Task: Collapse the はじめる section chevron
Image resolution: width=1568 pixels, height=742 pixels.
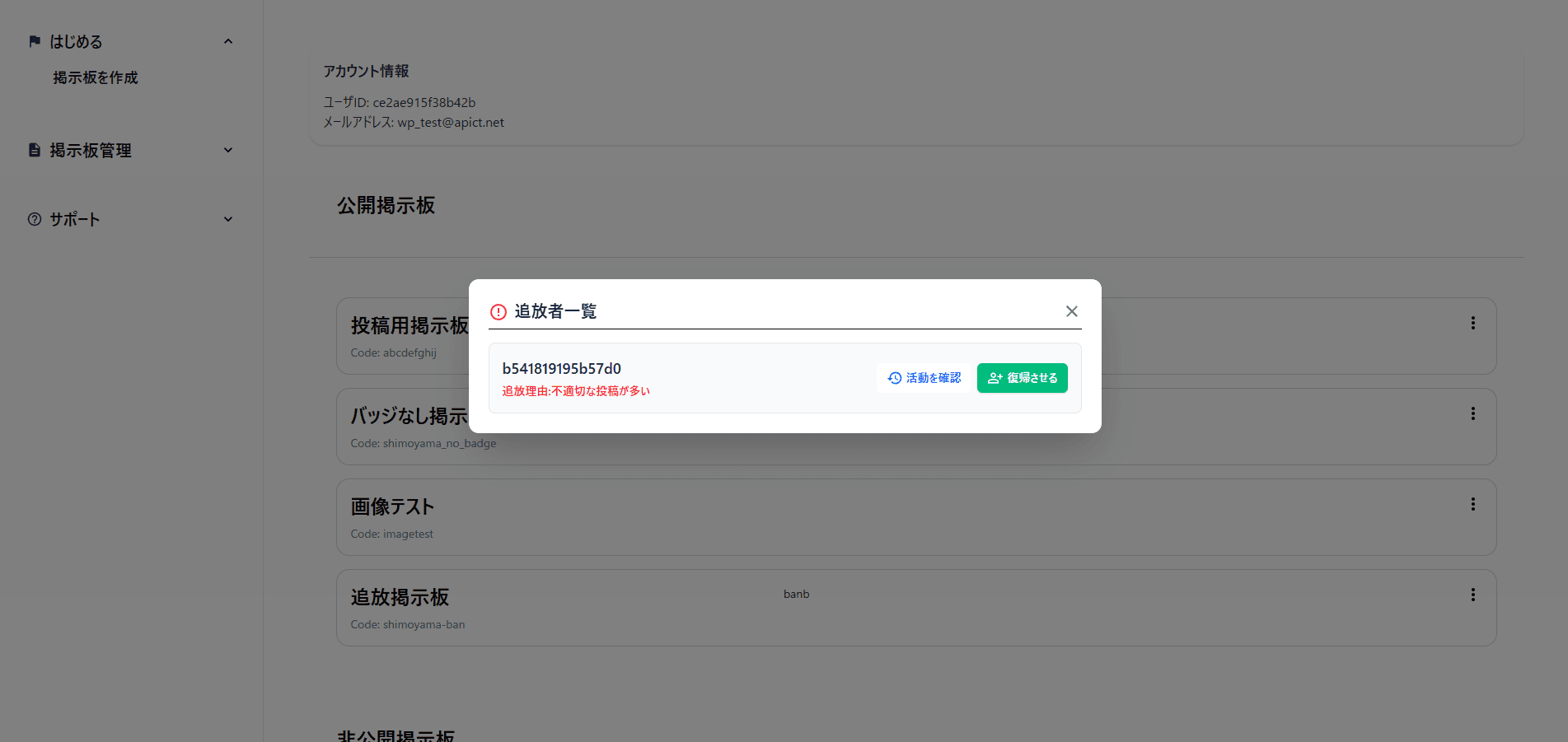Action: coord(228,41)
